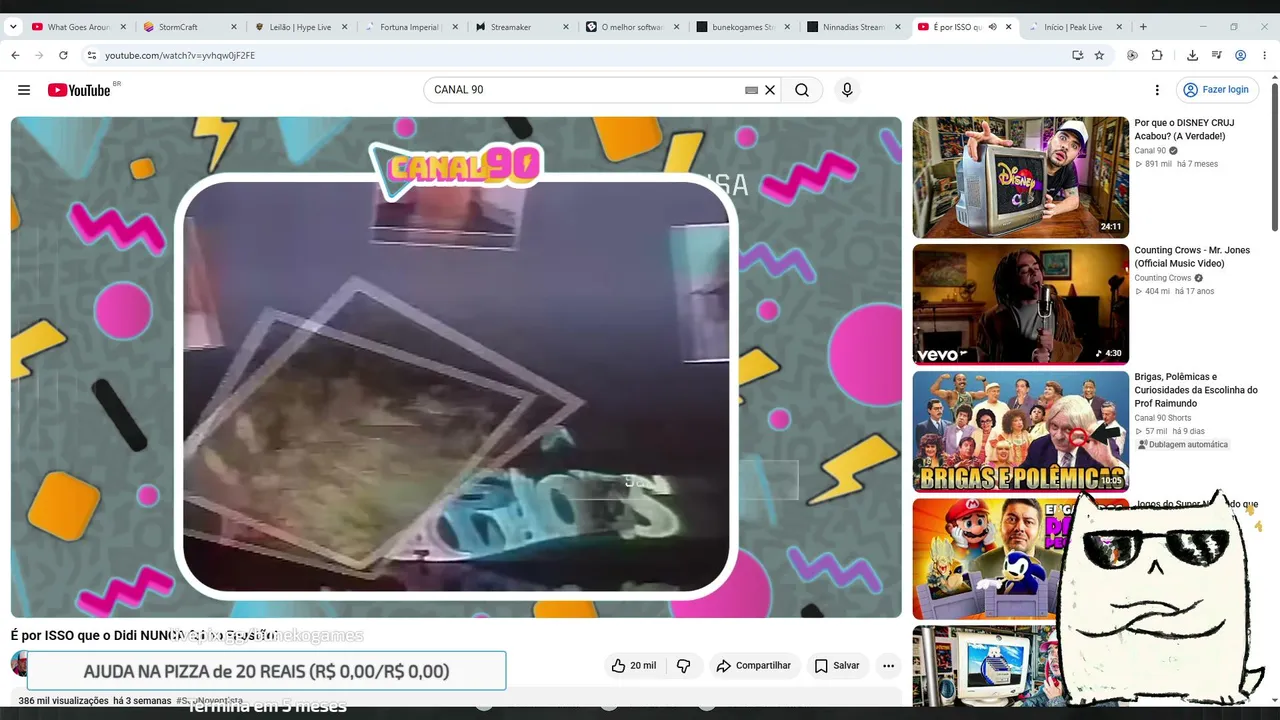Switch to the What Goes Around tab

(x=77, y=27)
